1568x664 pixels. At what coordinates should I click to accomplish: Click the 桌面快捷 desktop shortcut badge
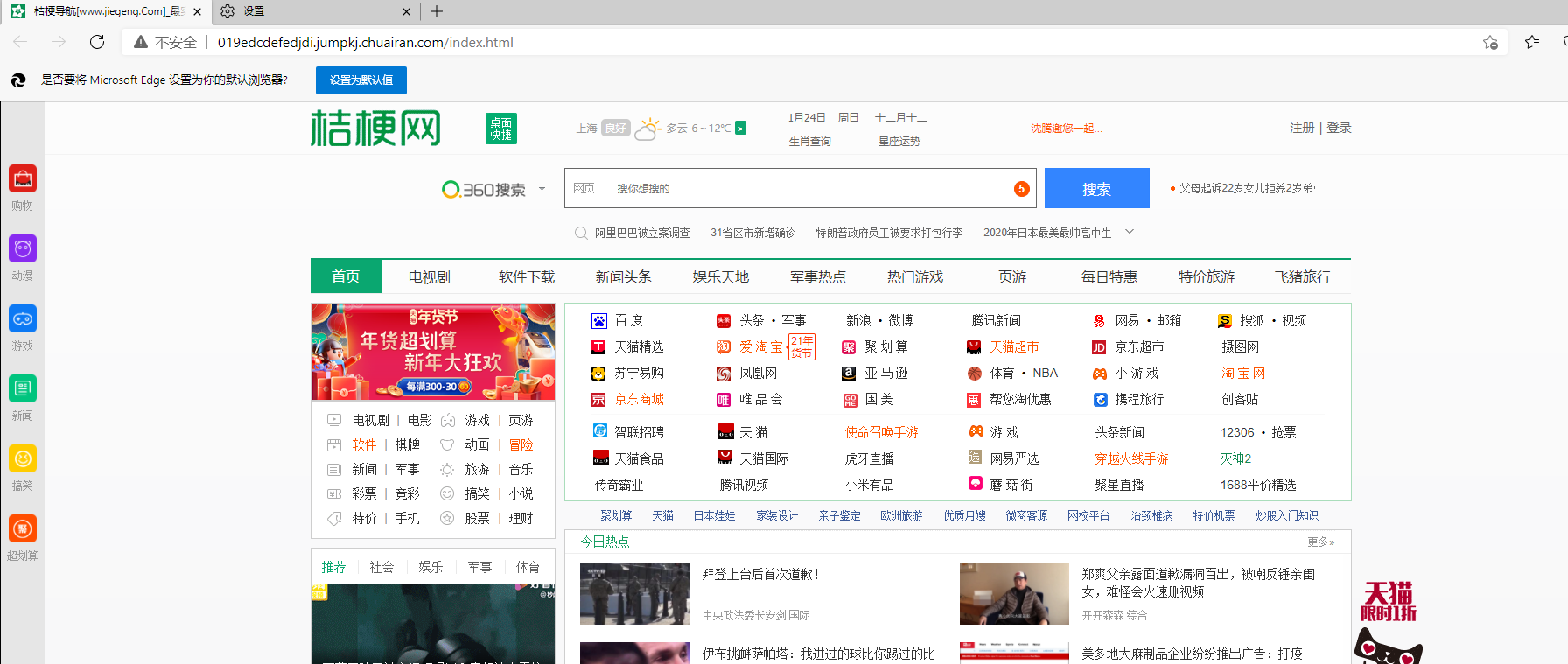coord(501,129)
